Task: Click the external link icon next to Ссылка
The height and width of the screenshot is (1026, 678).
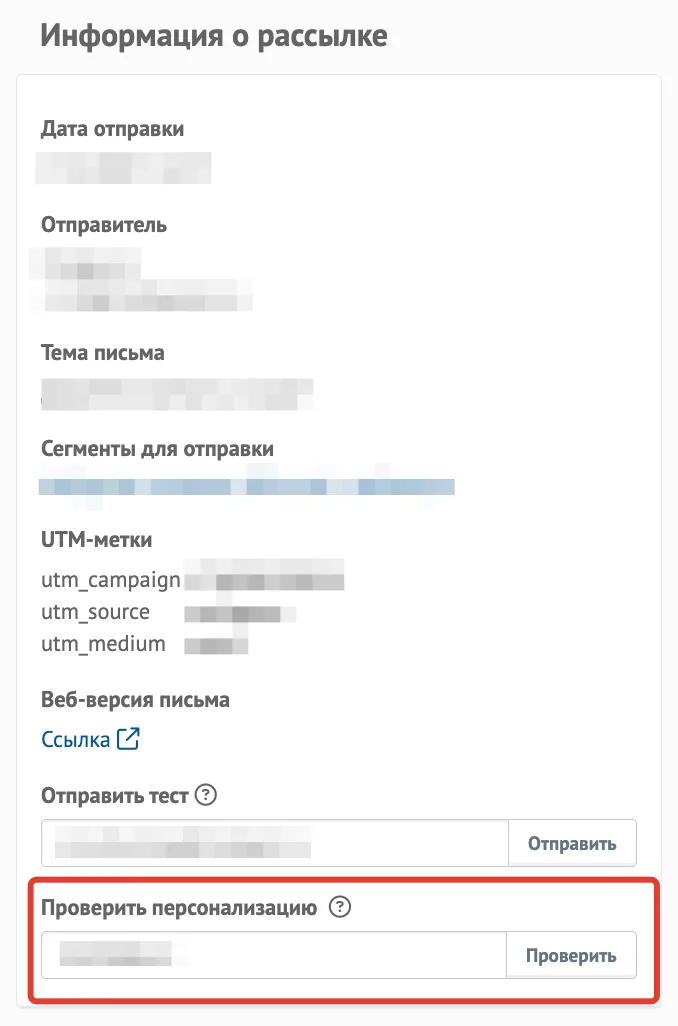Action: click(128, 739)
